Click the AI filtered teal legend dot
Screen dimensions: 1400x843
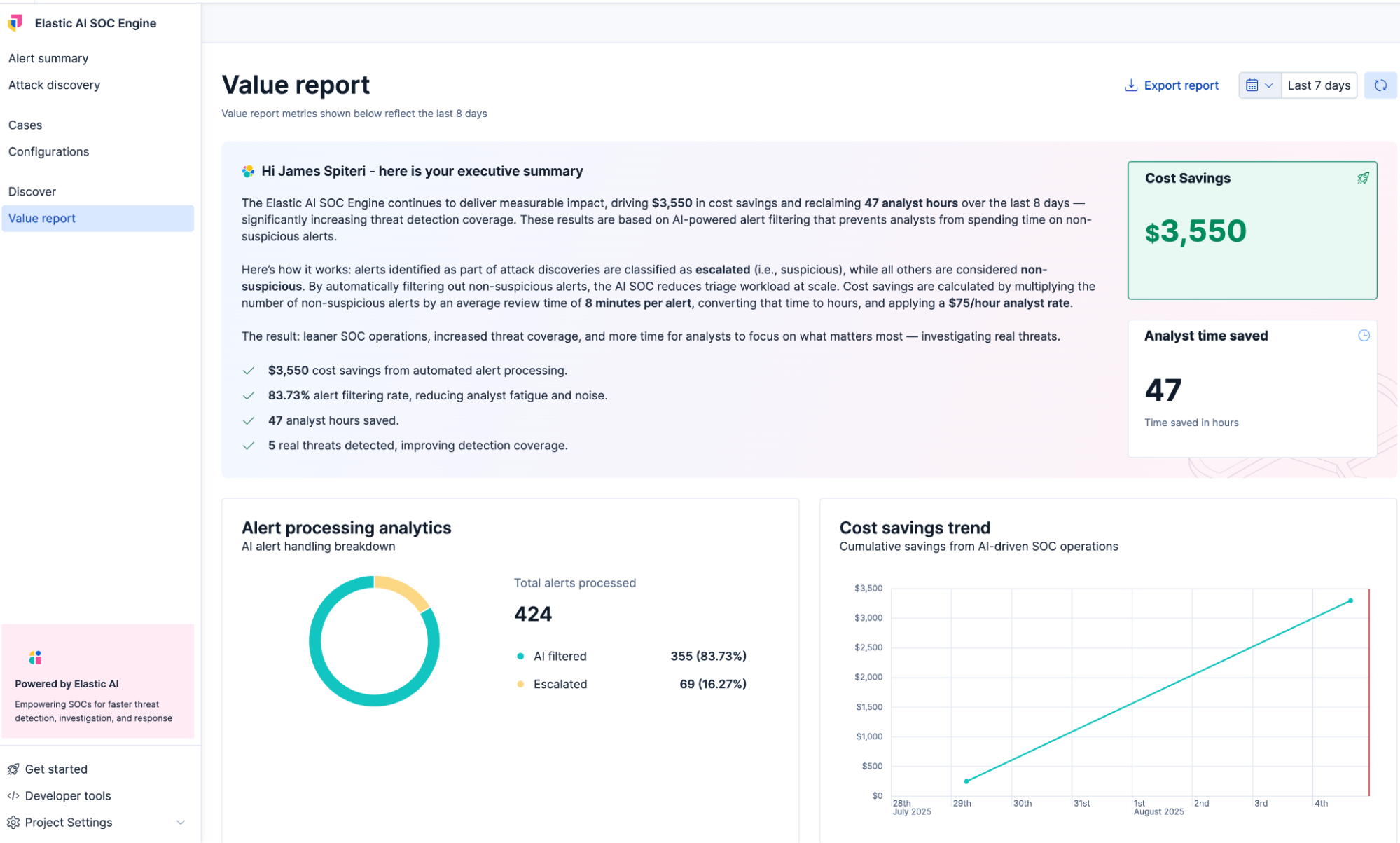(520, 657)
